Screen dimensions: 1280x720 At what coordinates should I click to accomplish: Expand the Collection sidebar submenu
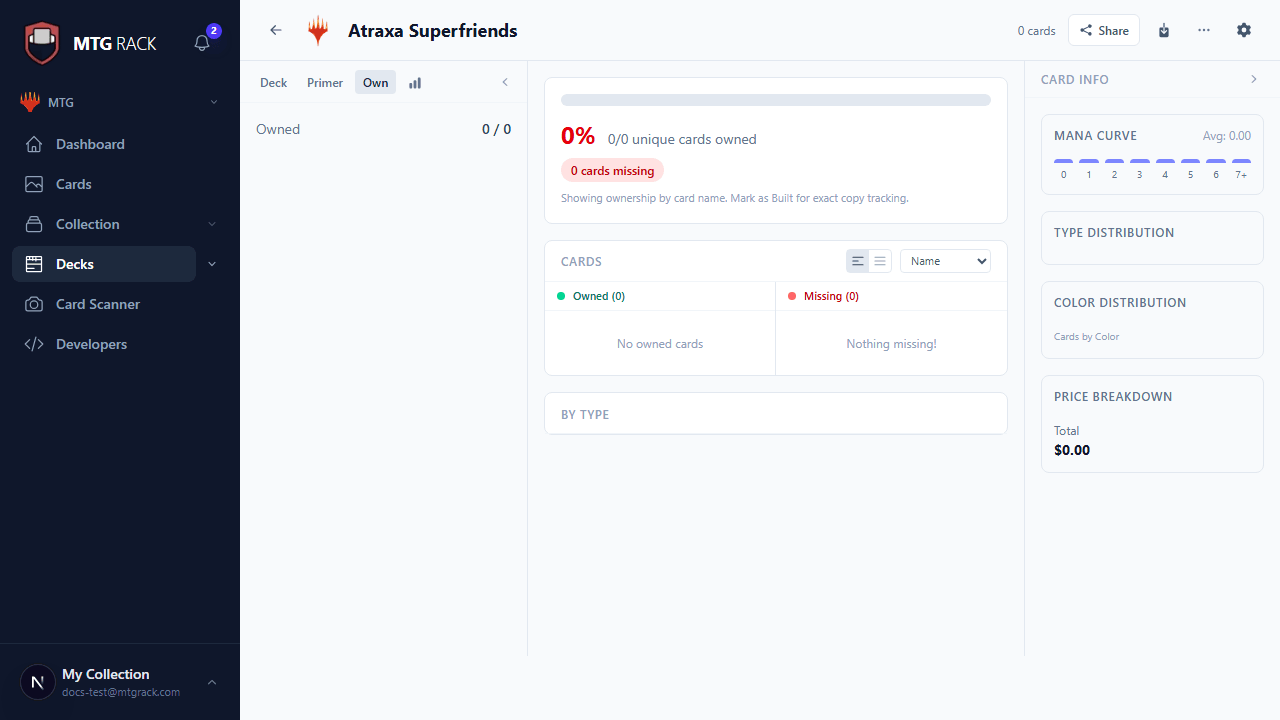click(213, 224)
